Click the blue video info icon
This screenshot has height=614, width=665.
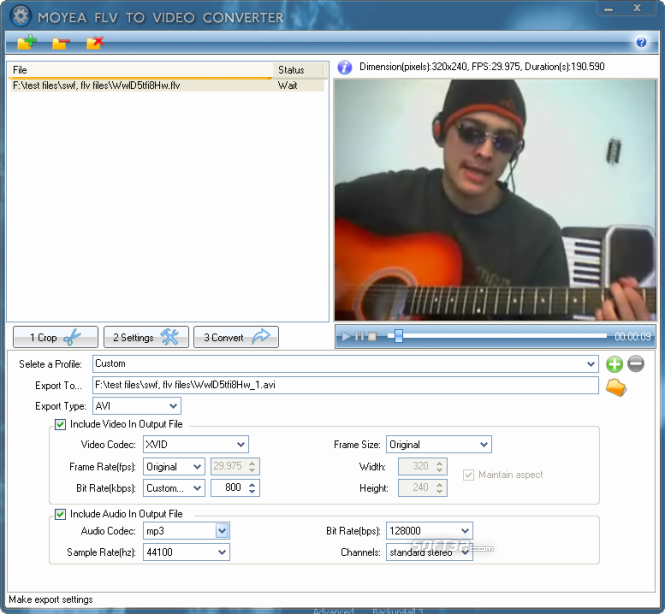[344, 67]
